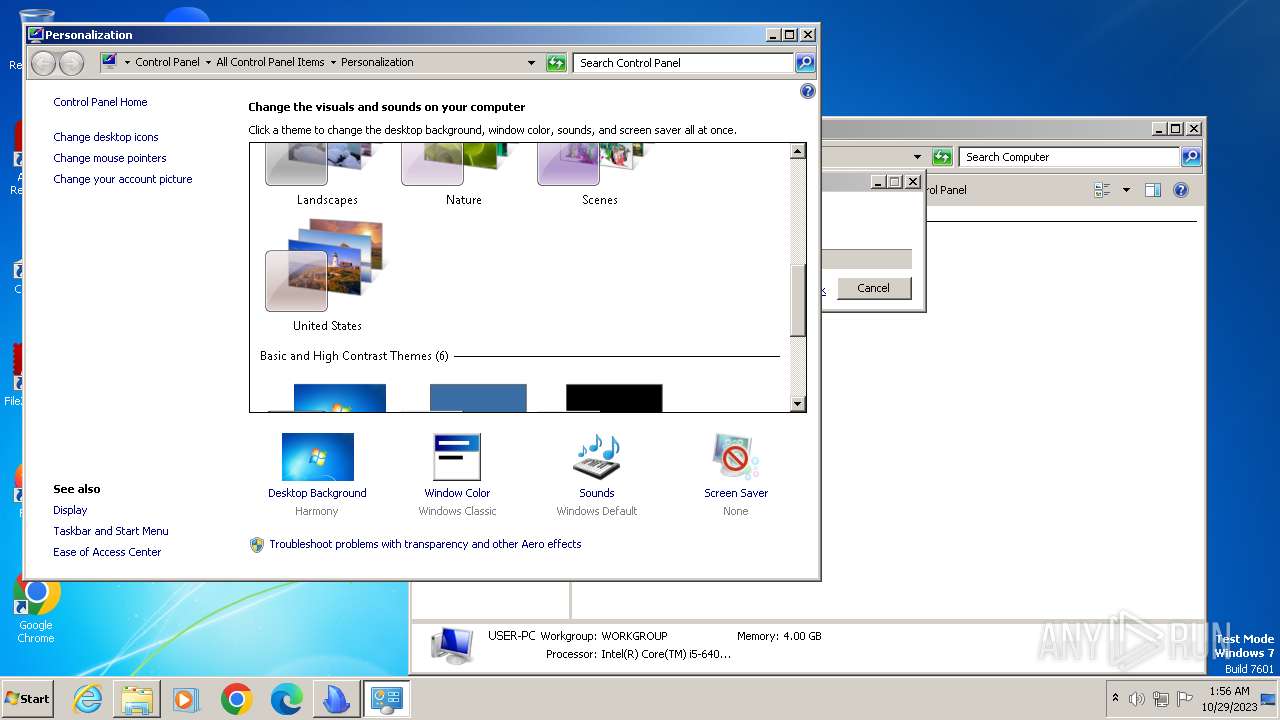The height and width of the screenshot is (720, 1280).
Task: Open Change your account picture link
Action: point(123,179)
